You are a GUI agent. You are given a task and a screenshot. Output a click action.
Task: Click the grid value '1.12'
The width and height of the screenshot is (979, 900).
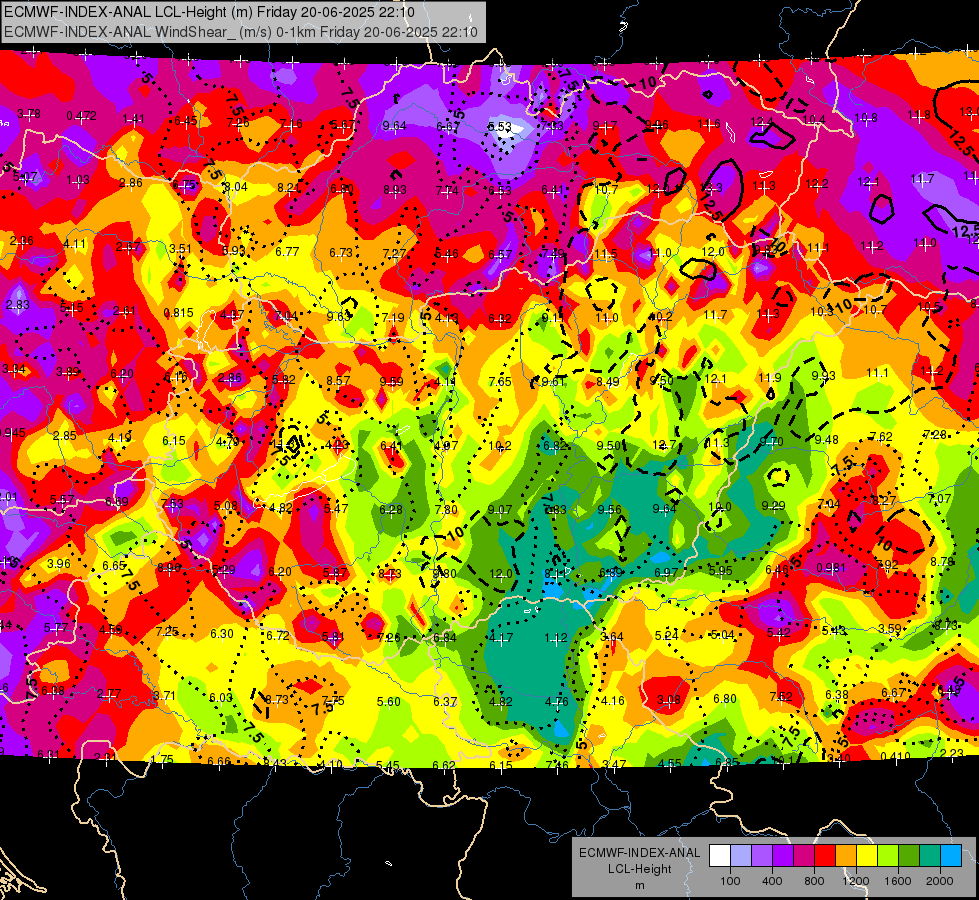tap(556, 638)
